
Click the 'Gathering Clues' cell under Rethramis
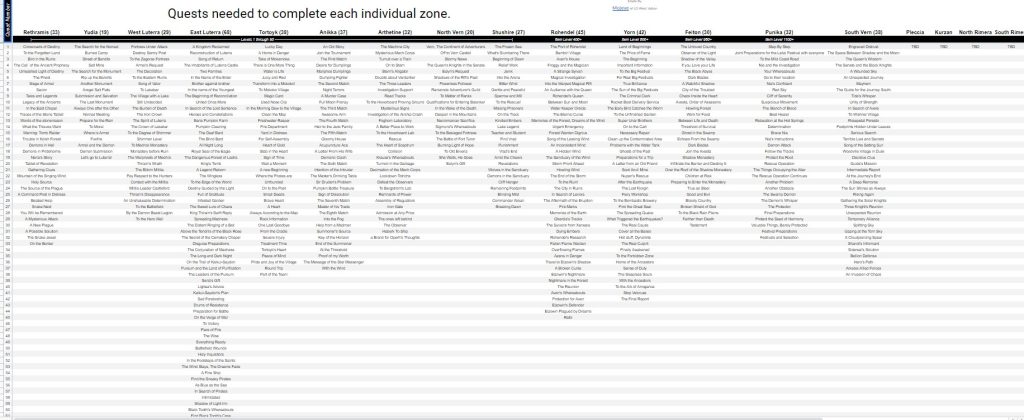click(42, 170)
